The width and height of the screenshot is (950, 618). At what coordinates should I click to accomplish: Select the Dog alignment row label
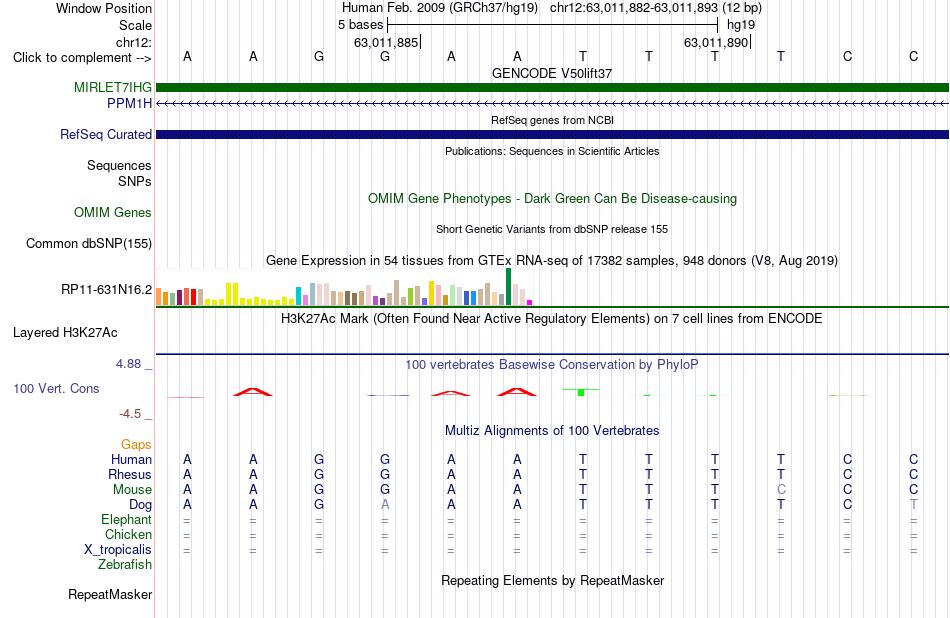(x=140, y=505)
